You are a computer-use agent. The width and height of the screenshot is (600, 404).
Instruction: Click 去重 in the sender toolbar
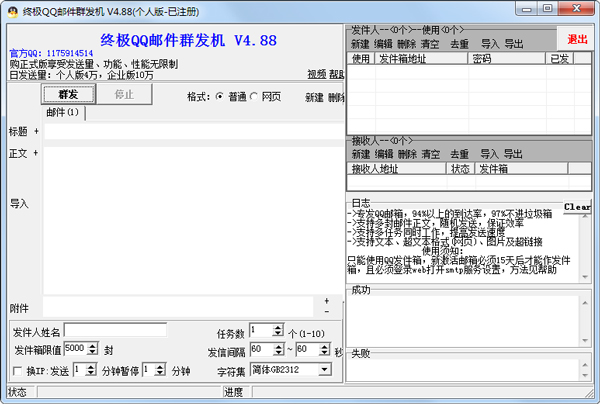pos(460,44)
